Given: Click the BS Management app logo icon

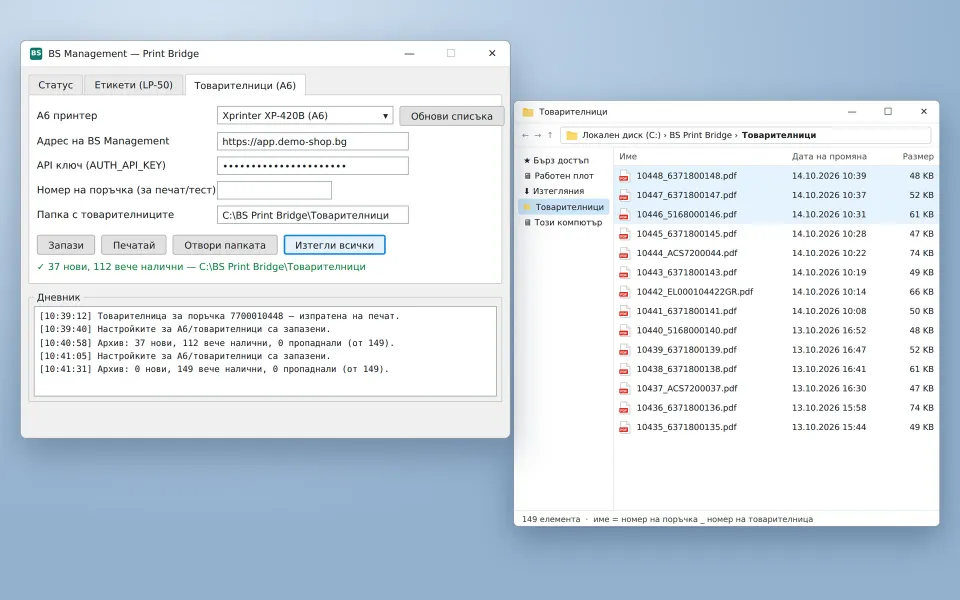Looking at the screenshot, I should point(36,53).
